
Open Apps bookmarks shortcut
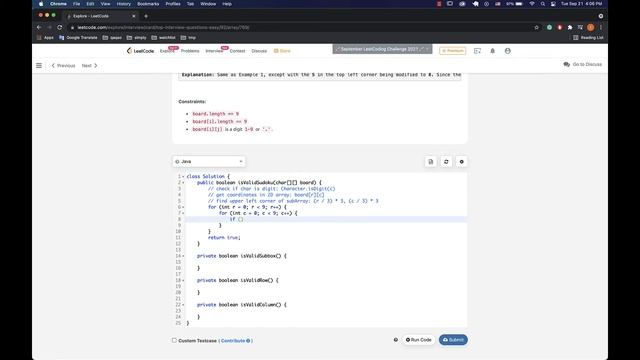tap(45, 38)
